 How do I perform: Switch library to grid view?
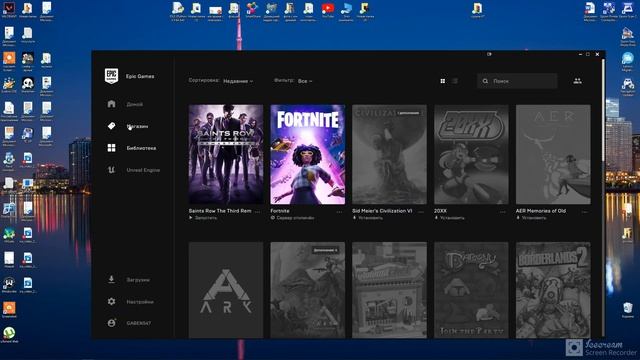click(442, 81)
